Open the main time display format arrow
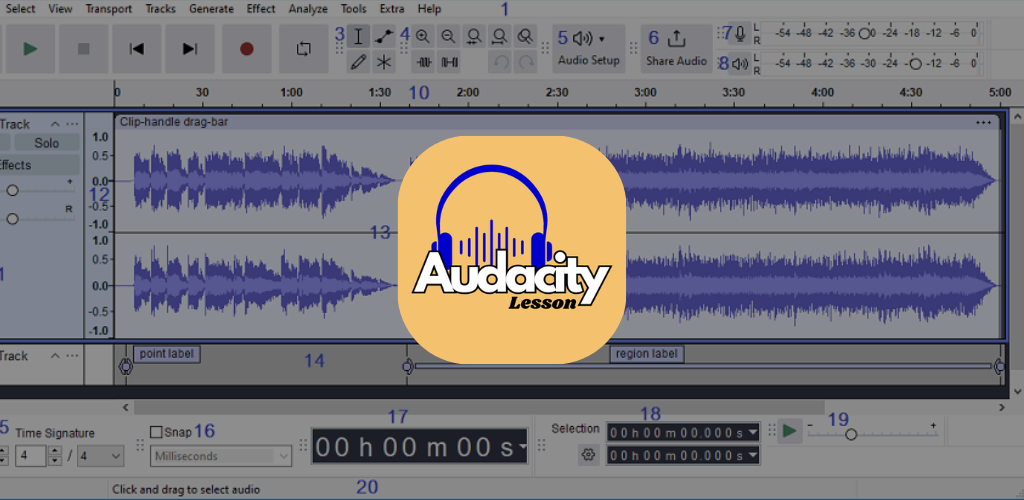The image size is (1024, 500). click(x=522, y=446)
